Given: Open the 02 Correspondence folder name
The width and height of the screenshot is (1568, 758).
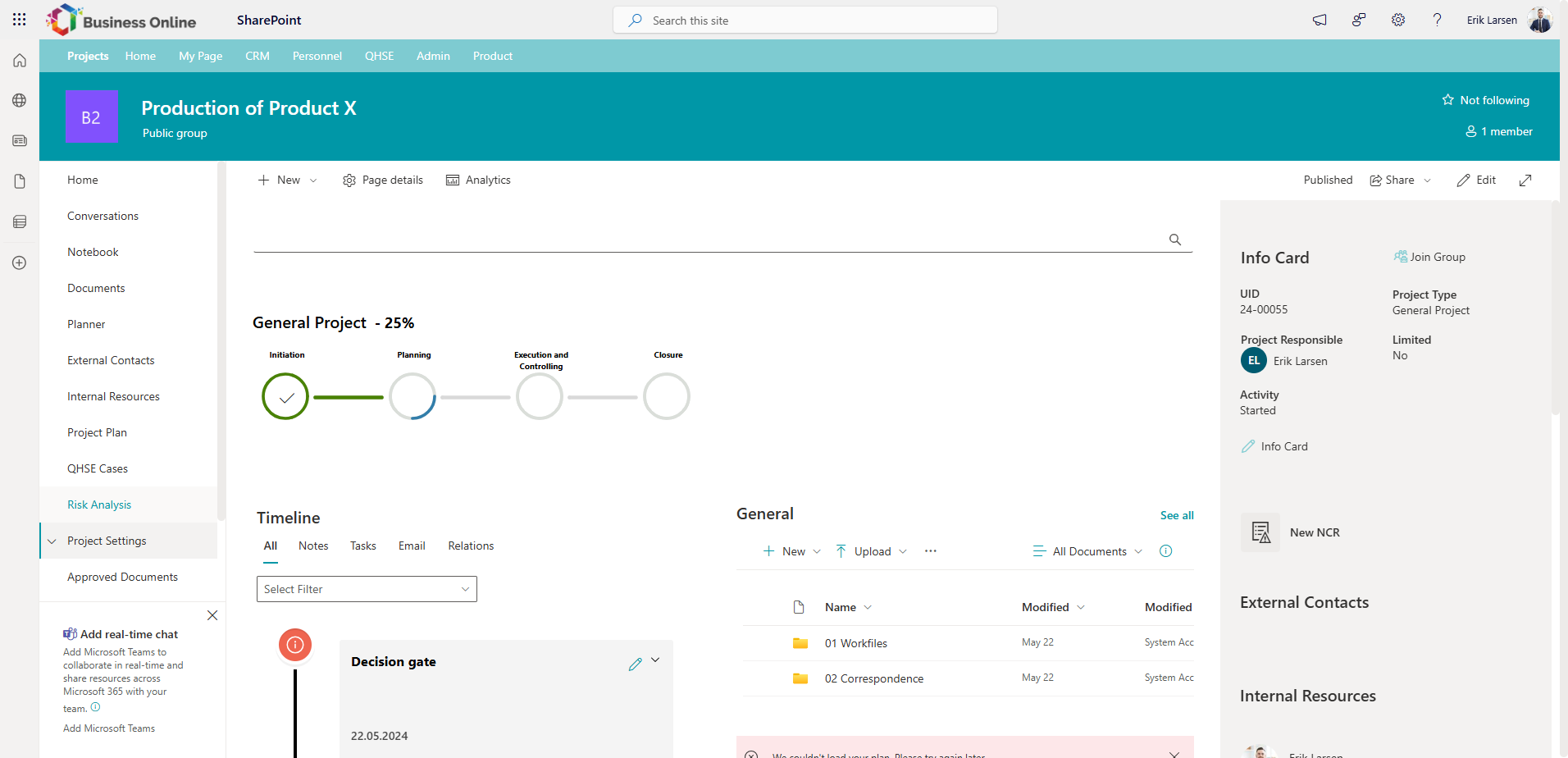Looking at the screenshot, I should click(874, 678).
